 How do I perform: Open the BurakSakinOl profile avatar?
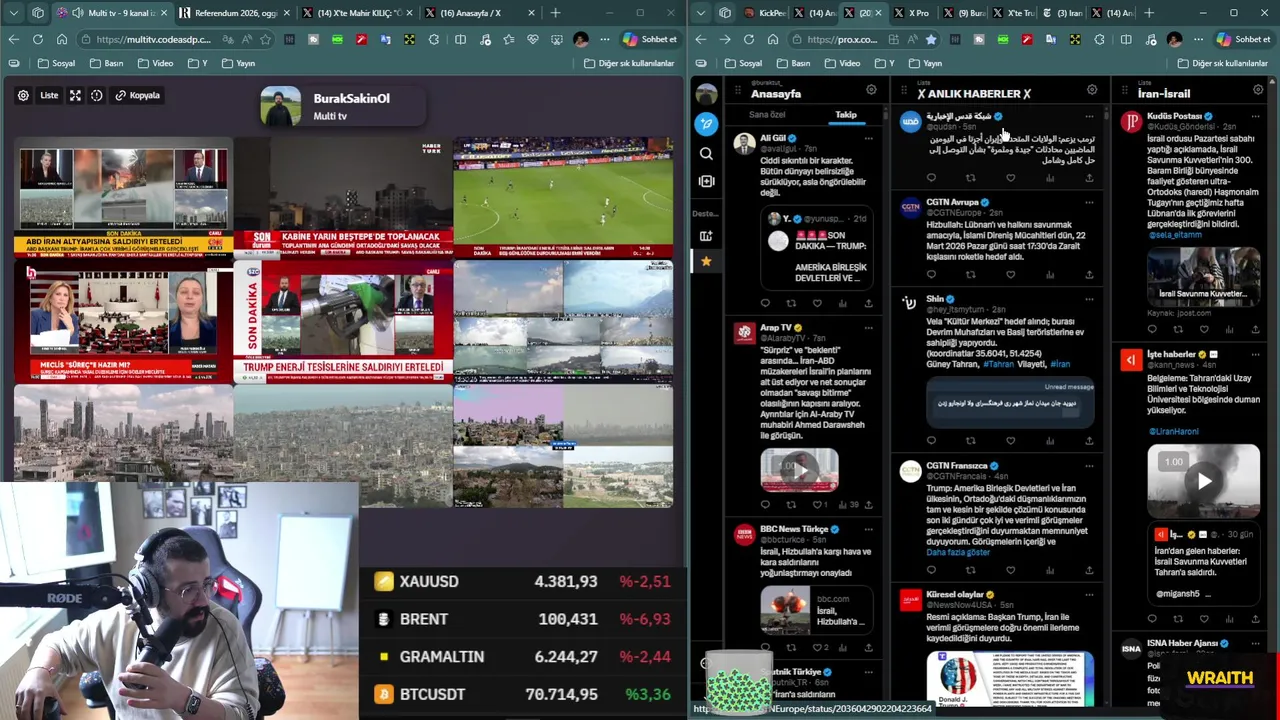(x=280, y=107)
